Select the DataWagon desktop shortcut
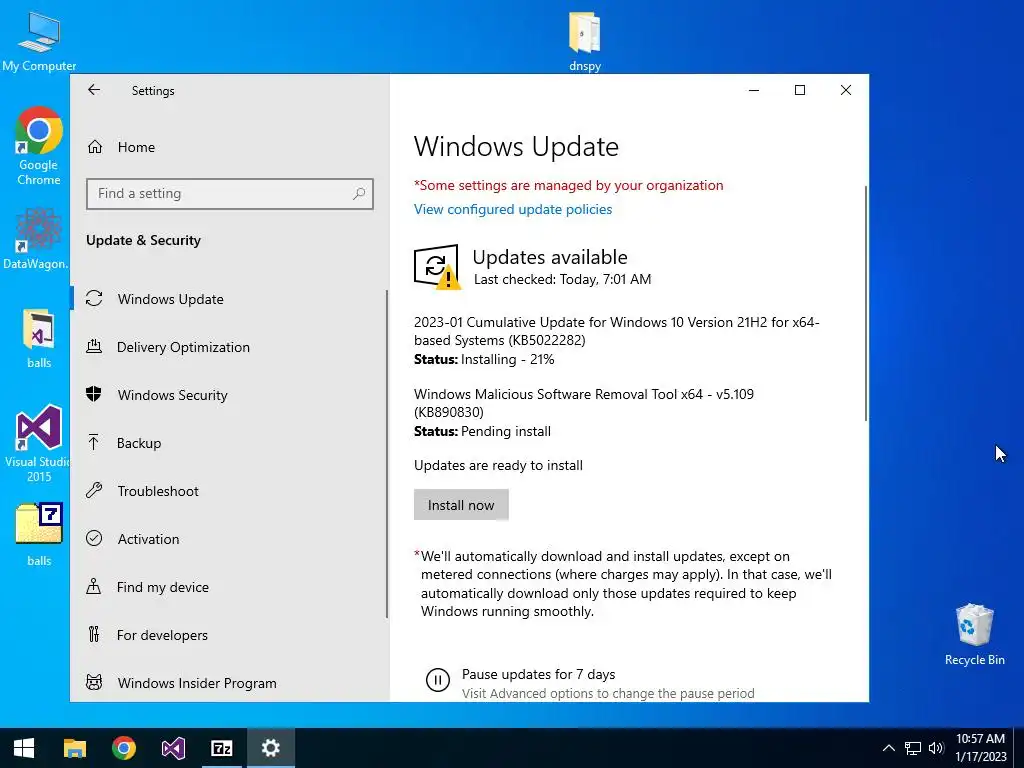Viewport: 1024px width, 768px height. point(36,238)
